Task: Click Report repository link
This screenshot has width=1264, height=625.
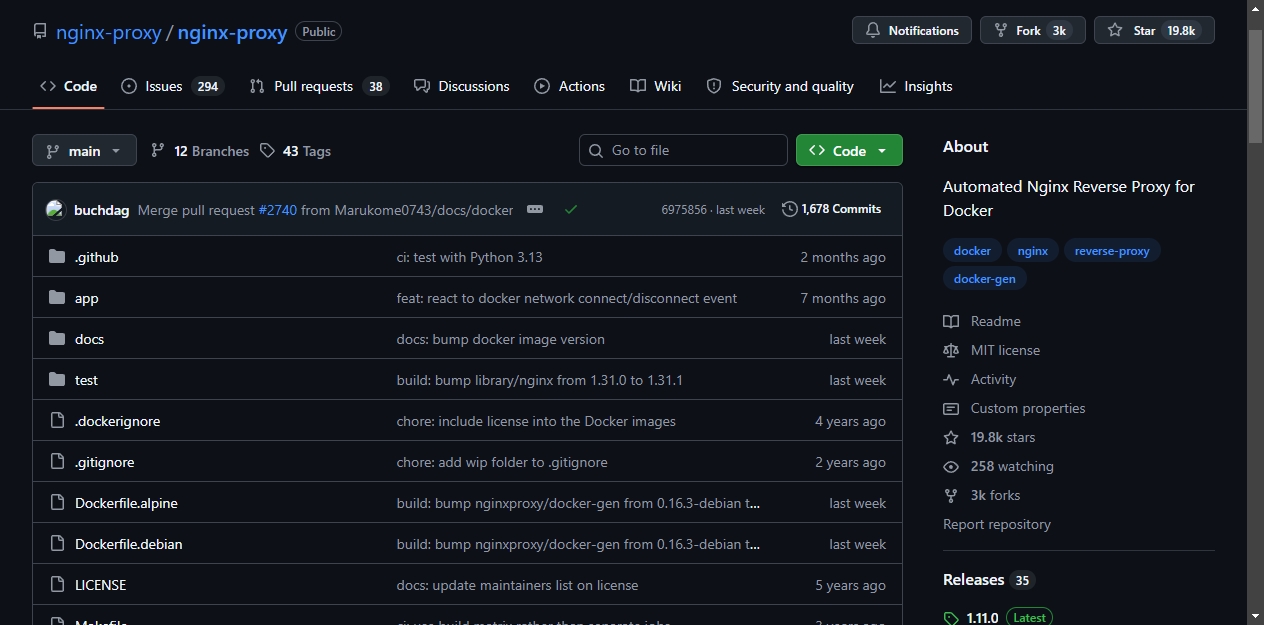Action: [997, 524]
